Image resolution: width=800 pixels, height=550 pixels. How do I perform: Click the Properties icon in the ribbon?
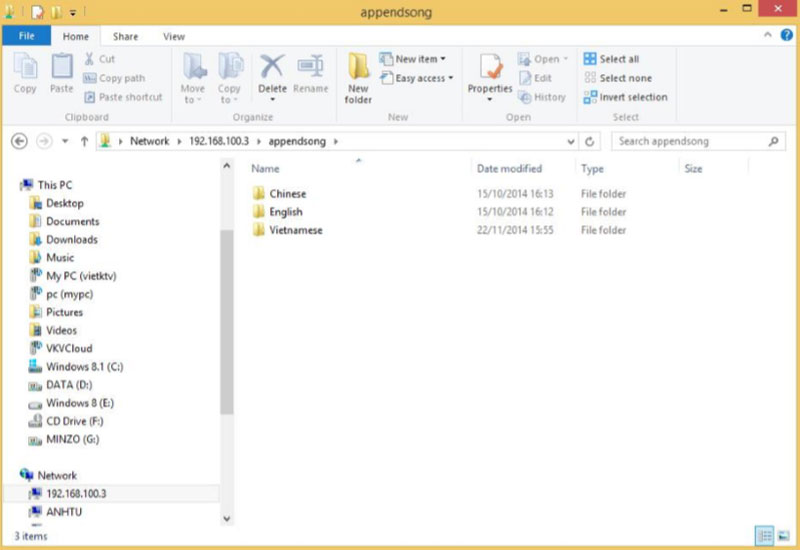490,68
